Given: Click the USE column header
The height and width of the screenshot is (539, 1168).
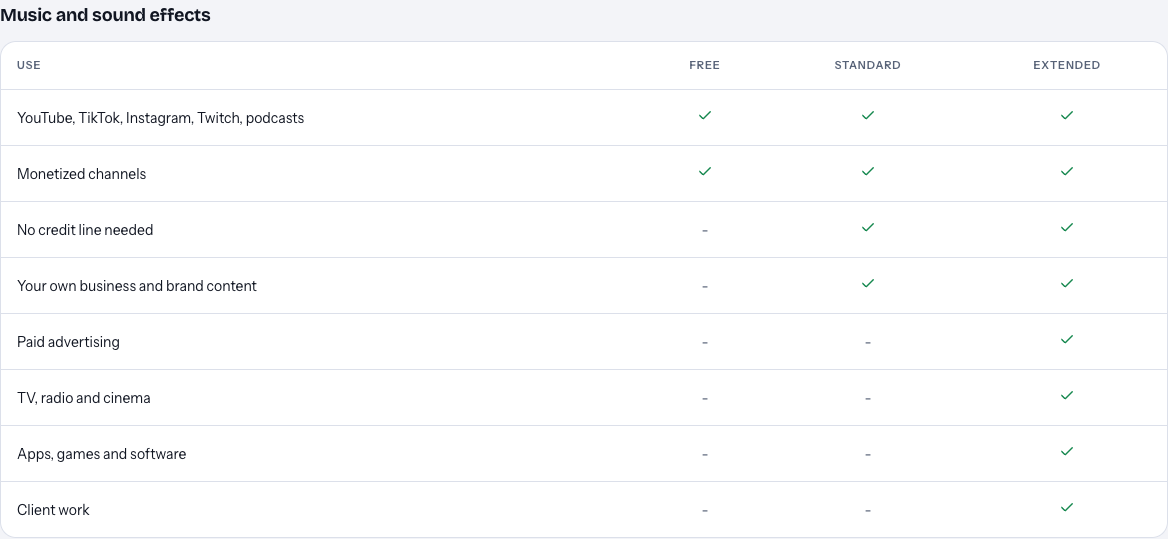Looking at the screenshot, I should point(29,66).
